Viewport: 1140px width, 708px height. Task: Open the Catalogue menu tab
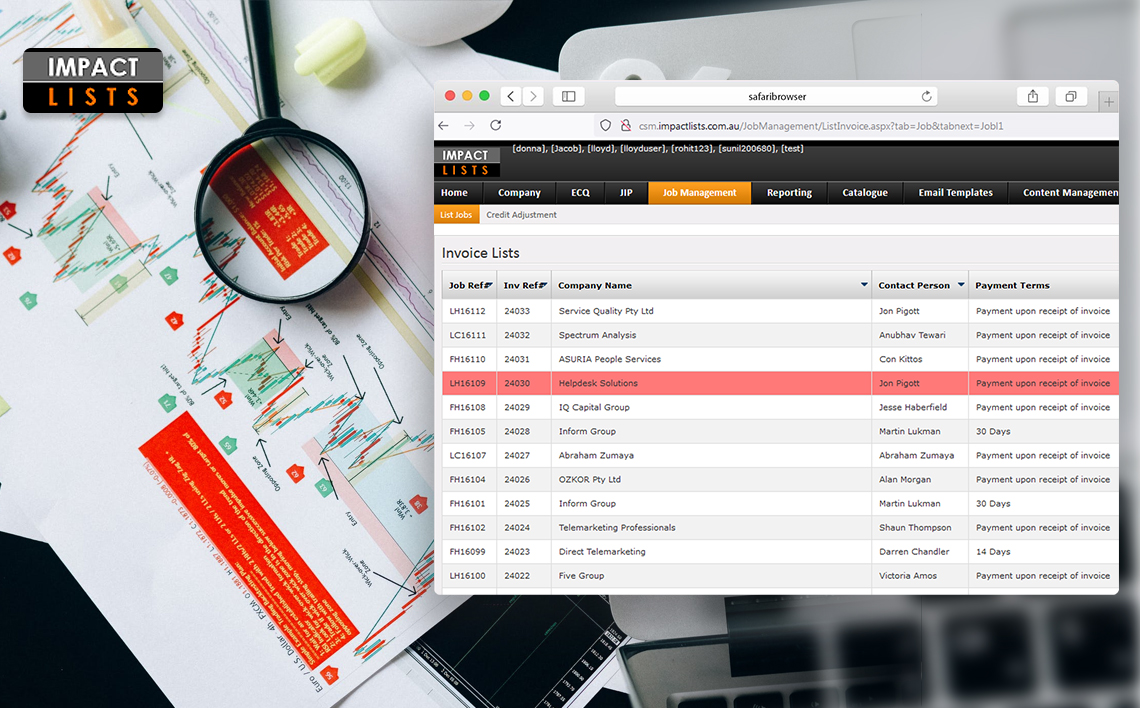pos(864,193)
